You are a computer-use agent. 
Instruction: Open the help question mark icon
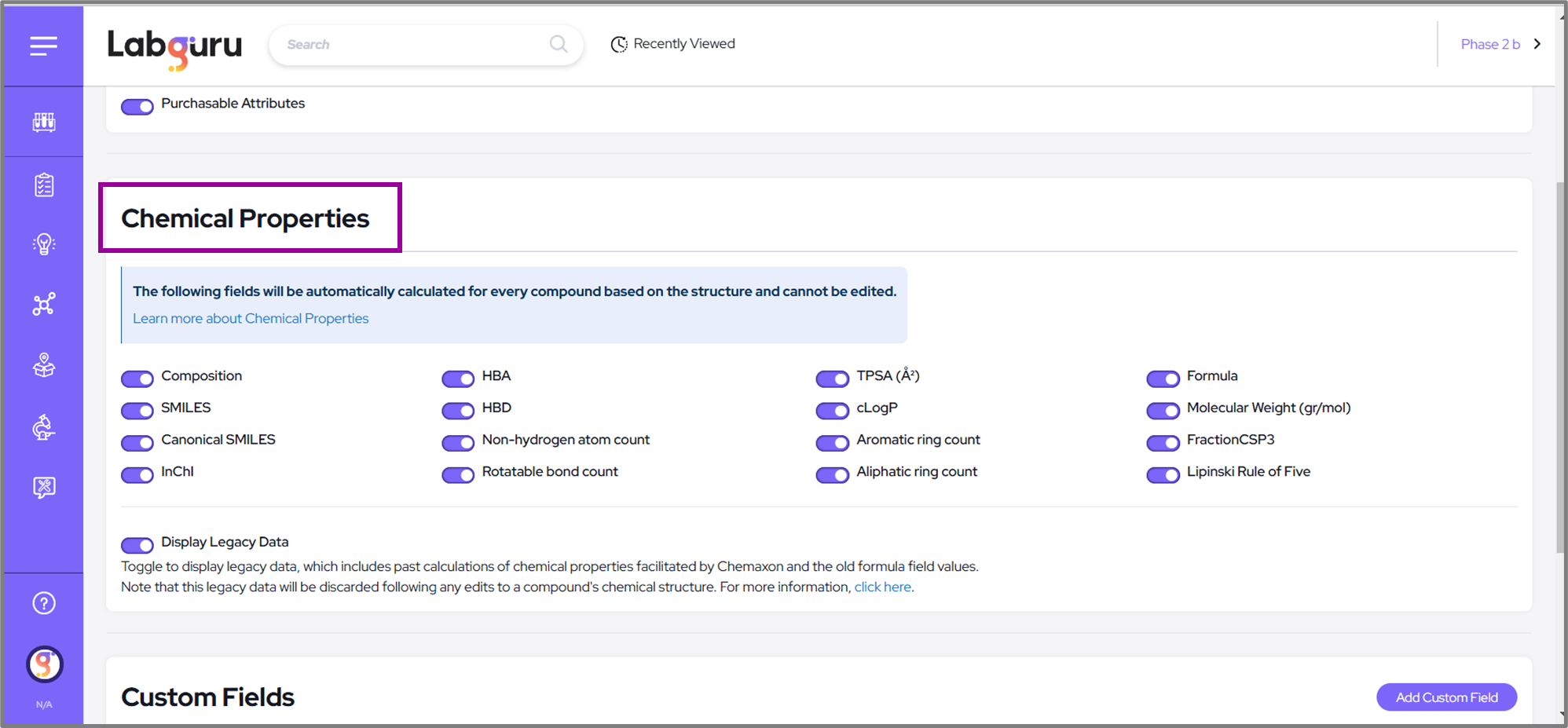(44, 603)
